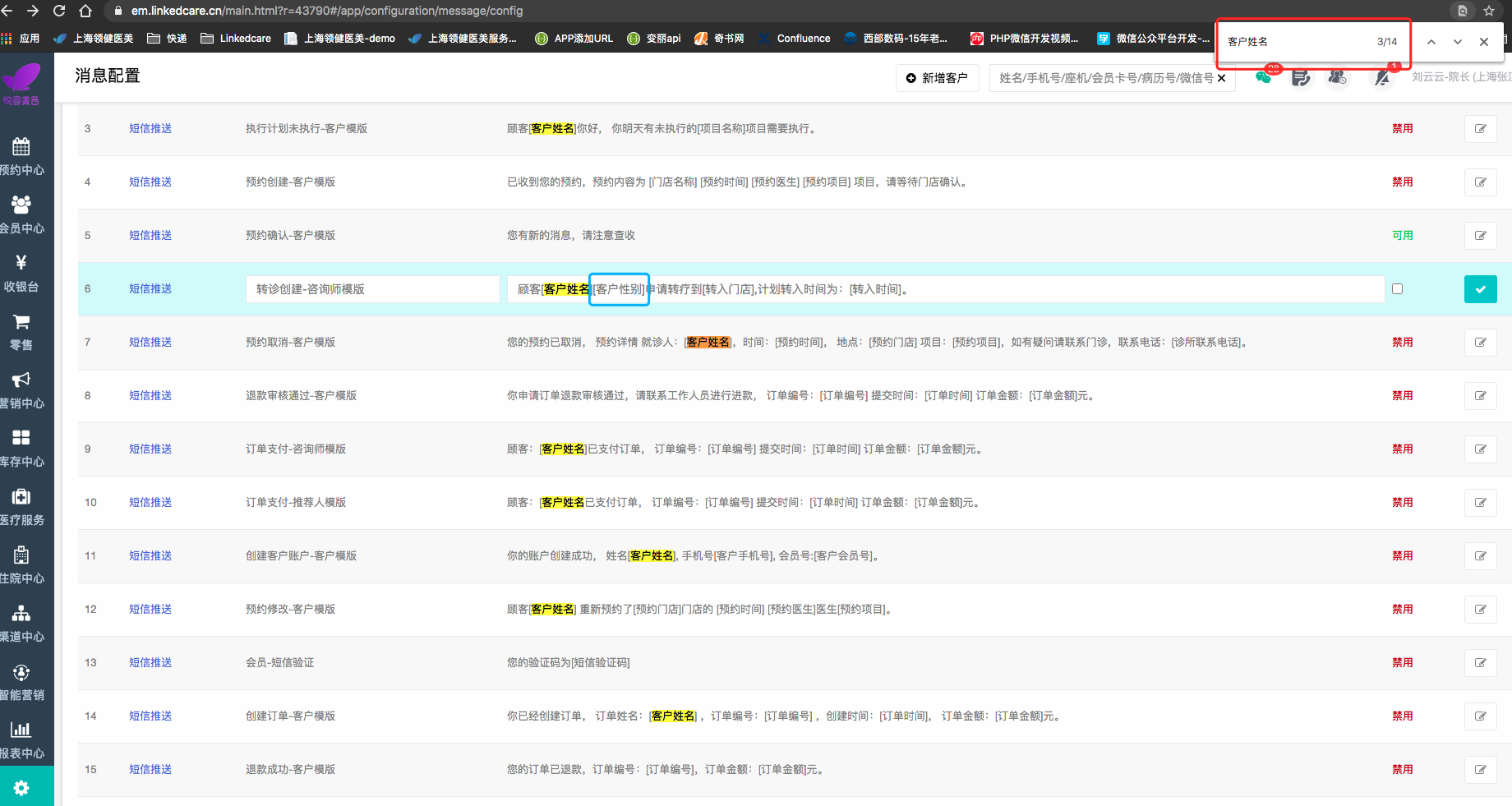Open the 快递 bookmark folder

click(167, 39)
